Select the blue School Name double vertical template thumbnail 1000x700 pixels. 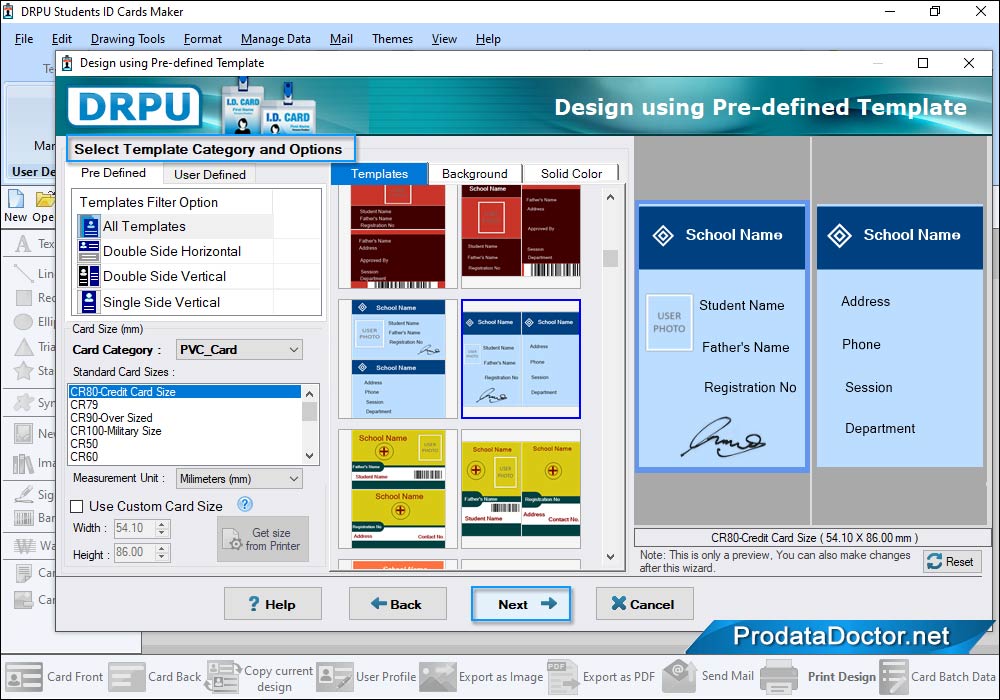[521, 359]
